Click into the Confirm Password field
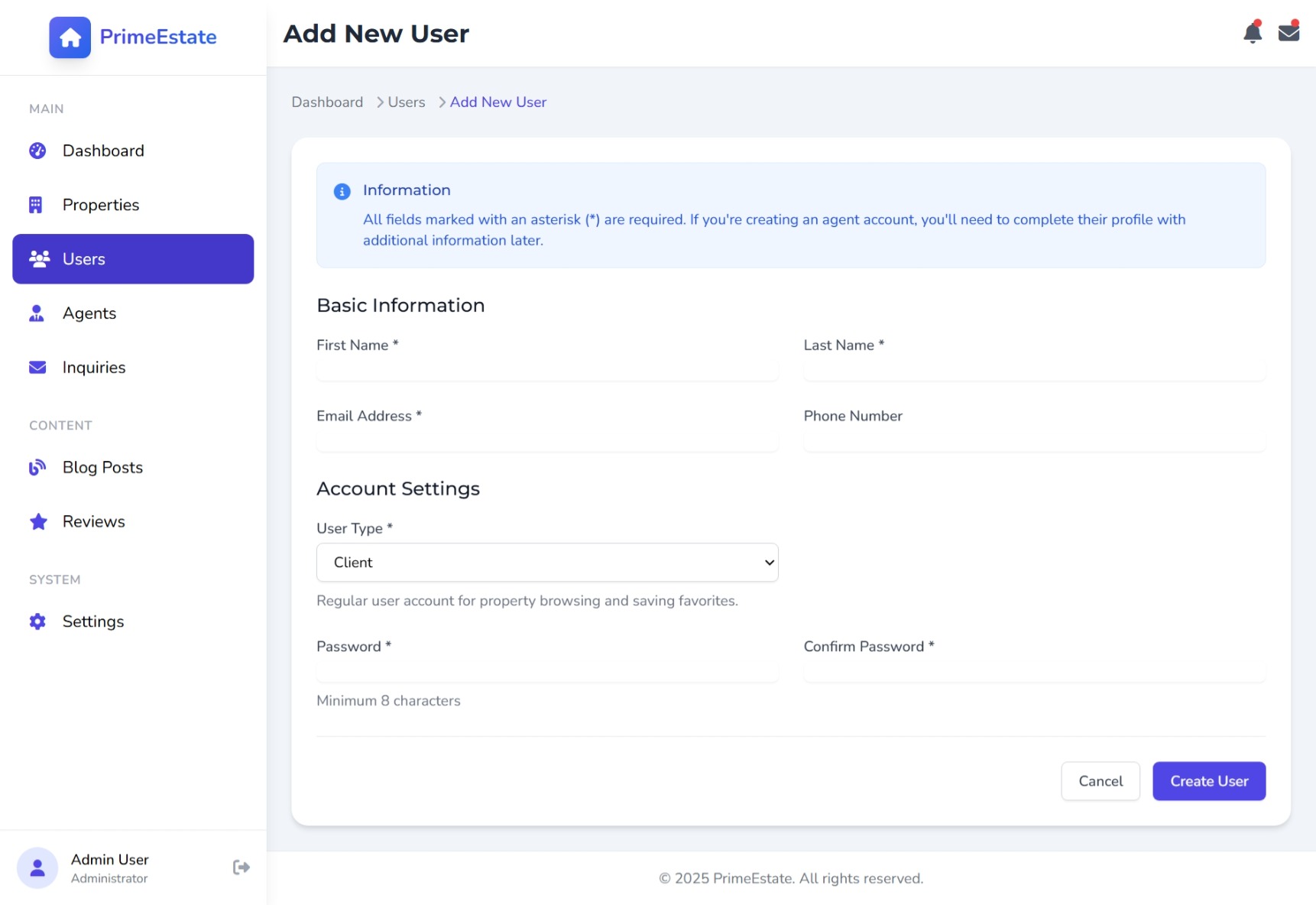 [x=1034, y=672]
